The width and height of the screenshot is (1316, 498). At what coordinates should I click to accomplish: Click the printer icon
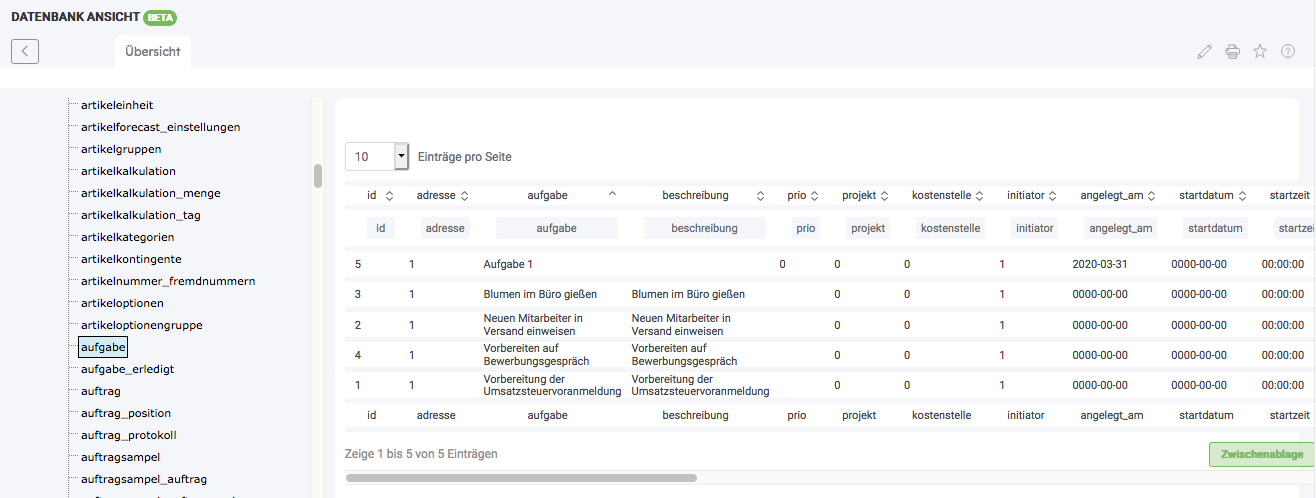pos(1232,51)
